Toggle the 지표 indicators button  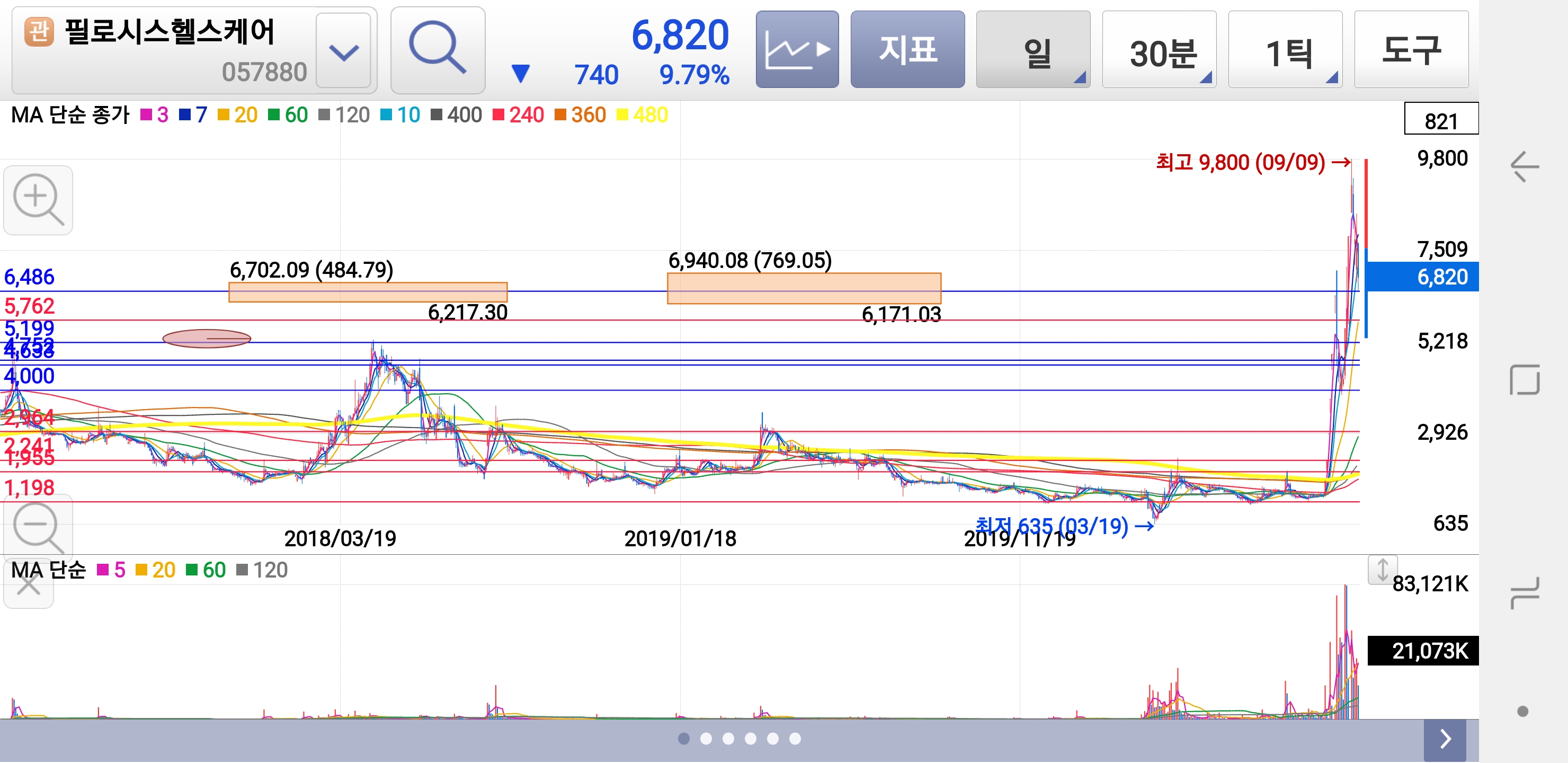907,50
